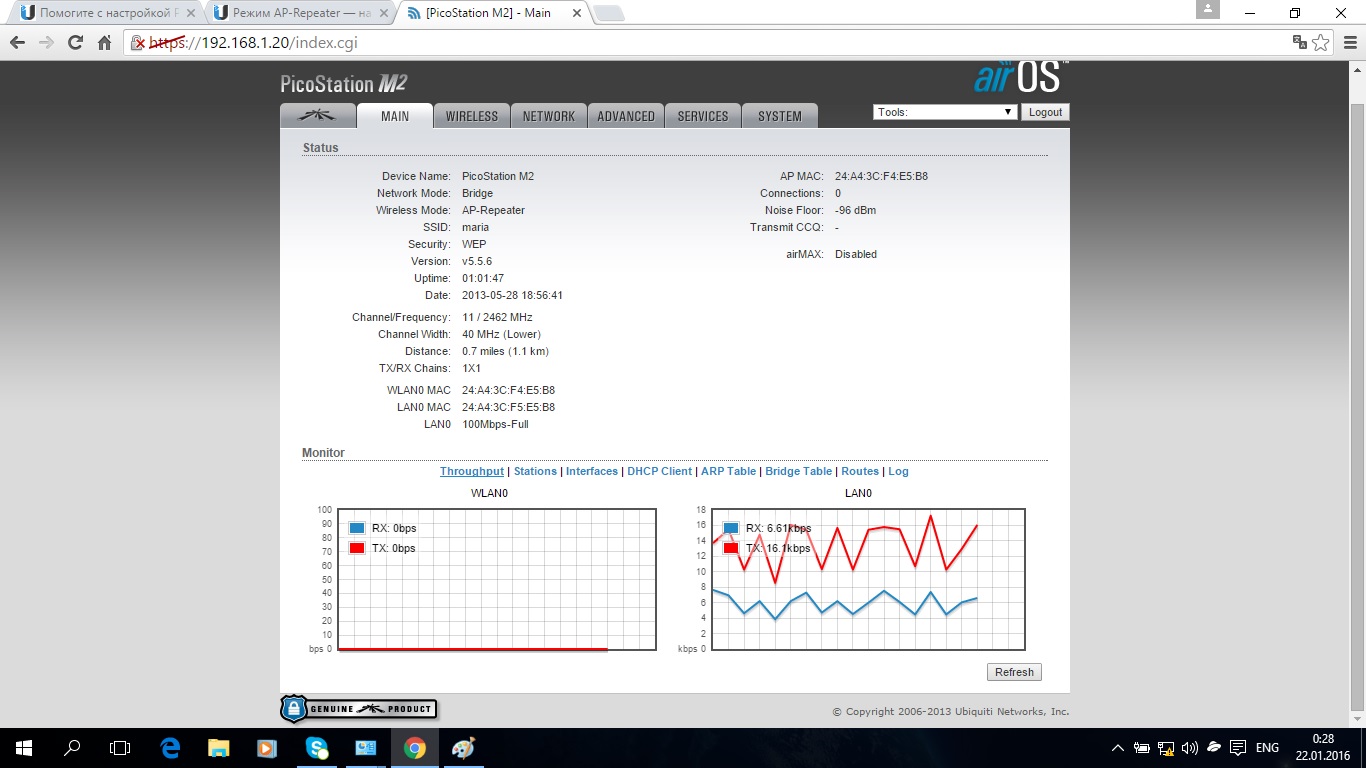The width and height of the screenshot is (1366, 768).
Task: Open the media player taskbar icon
Action: point(267,748)
